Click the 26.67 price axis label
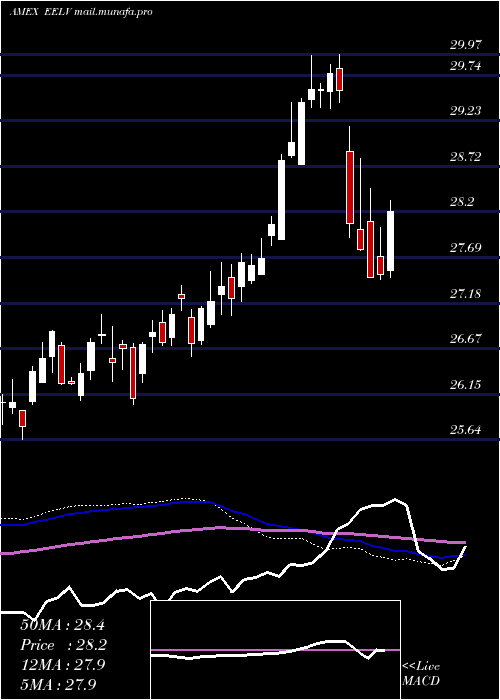Screen dimensions: 500x700 (x=466, y=339)
